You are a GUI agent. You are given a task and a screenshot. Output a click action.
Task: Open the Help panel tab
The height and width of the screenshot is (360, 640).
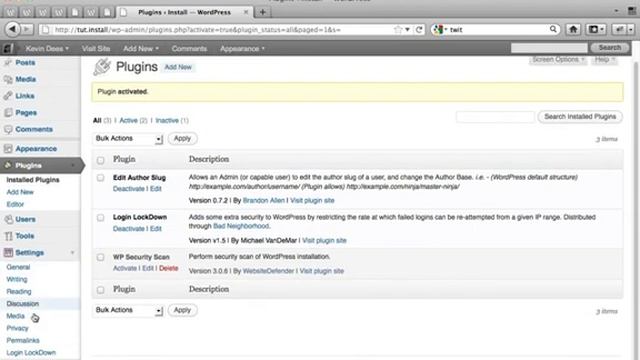[604, 60]
